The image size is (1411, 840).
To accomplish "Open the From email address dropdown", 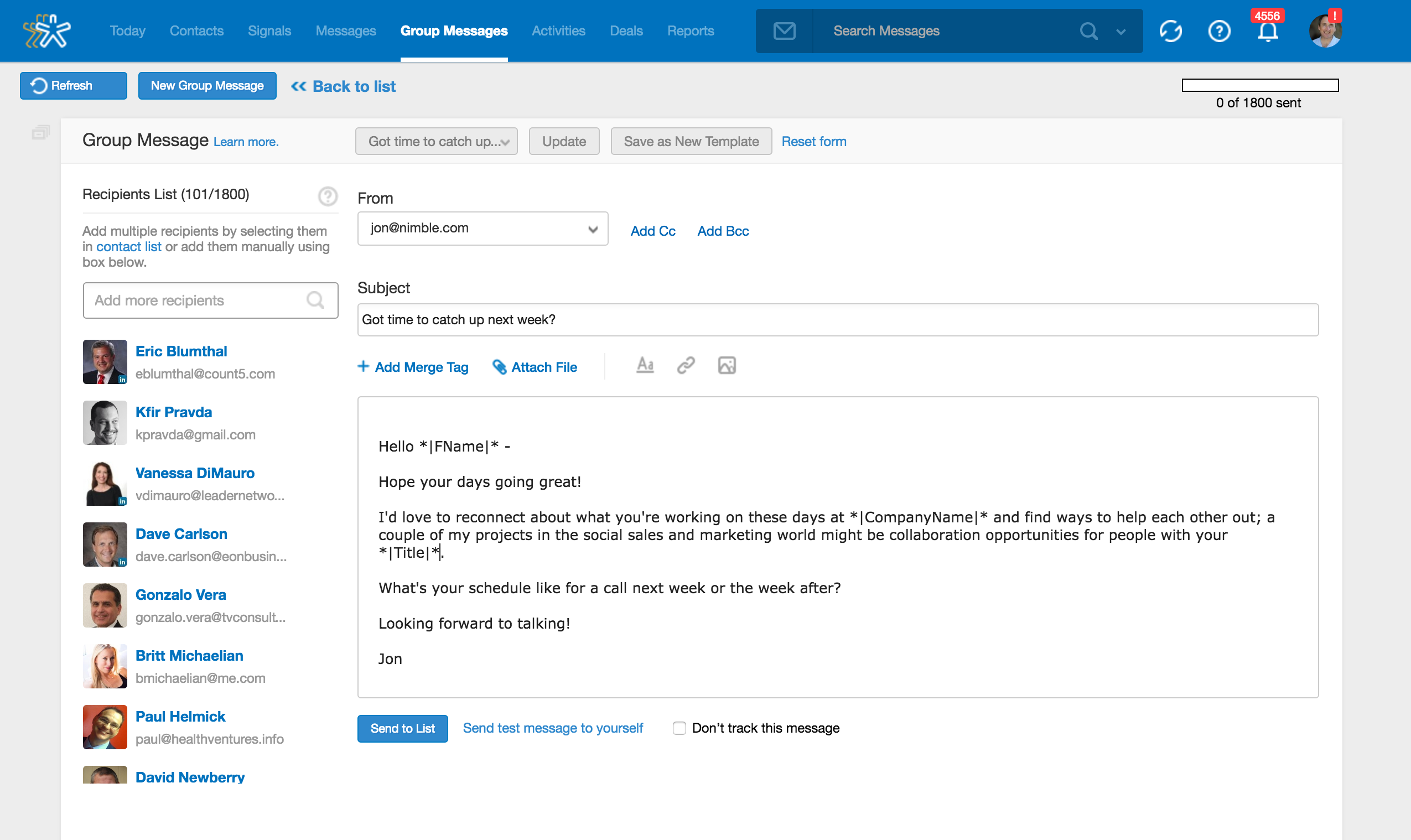I will tap(482, 229).
